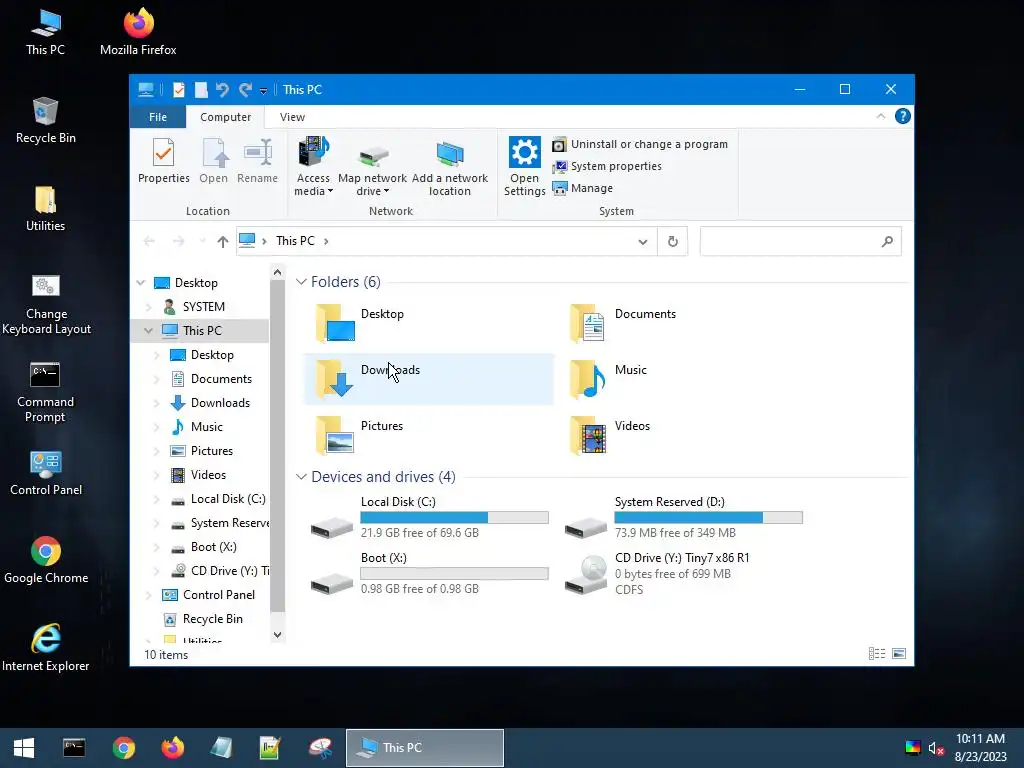
Task: Select the Internet Explorer desktop icon
Action: (x=46, y=647)
